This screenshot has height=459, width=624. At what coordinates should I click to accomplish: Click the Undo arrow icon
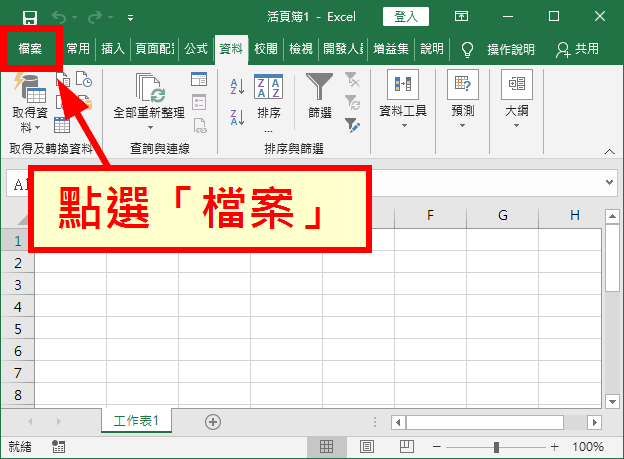point(59,17)
